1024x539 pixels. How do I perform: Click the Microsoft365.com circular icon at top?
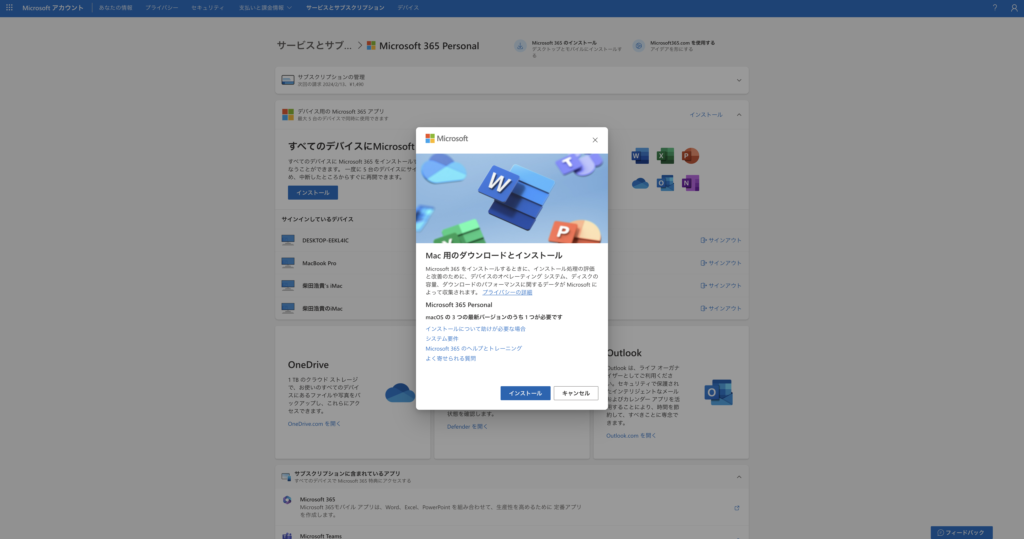pos(639,46)
